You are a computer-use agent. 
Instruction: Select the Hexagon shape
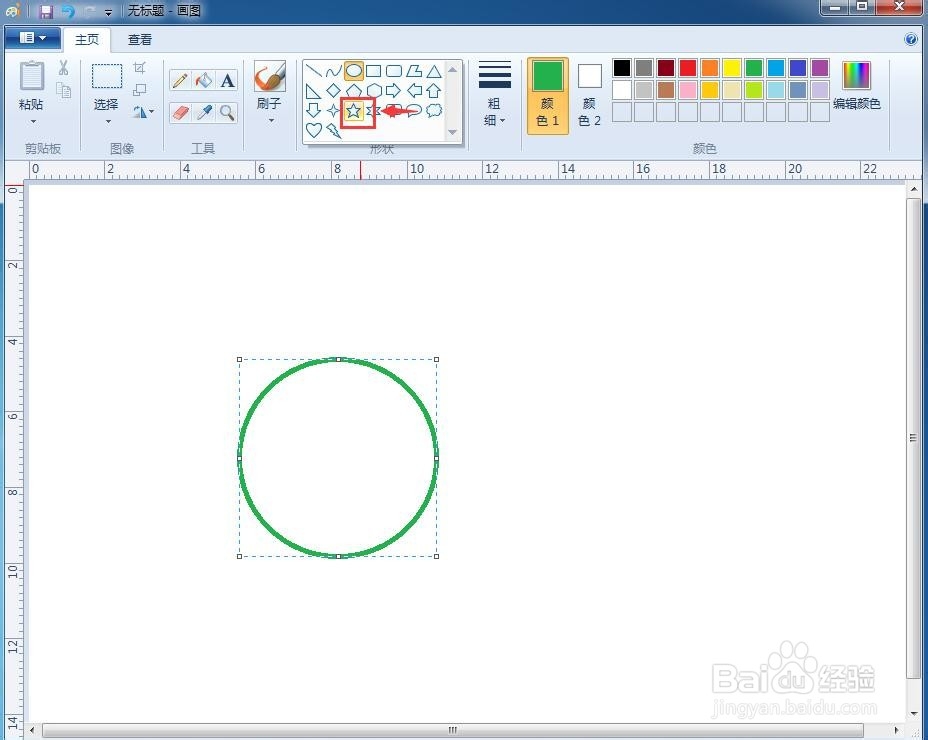click(373, 91)
